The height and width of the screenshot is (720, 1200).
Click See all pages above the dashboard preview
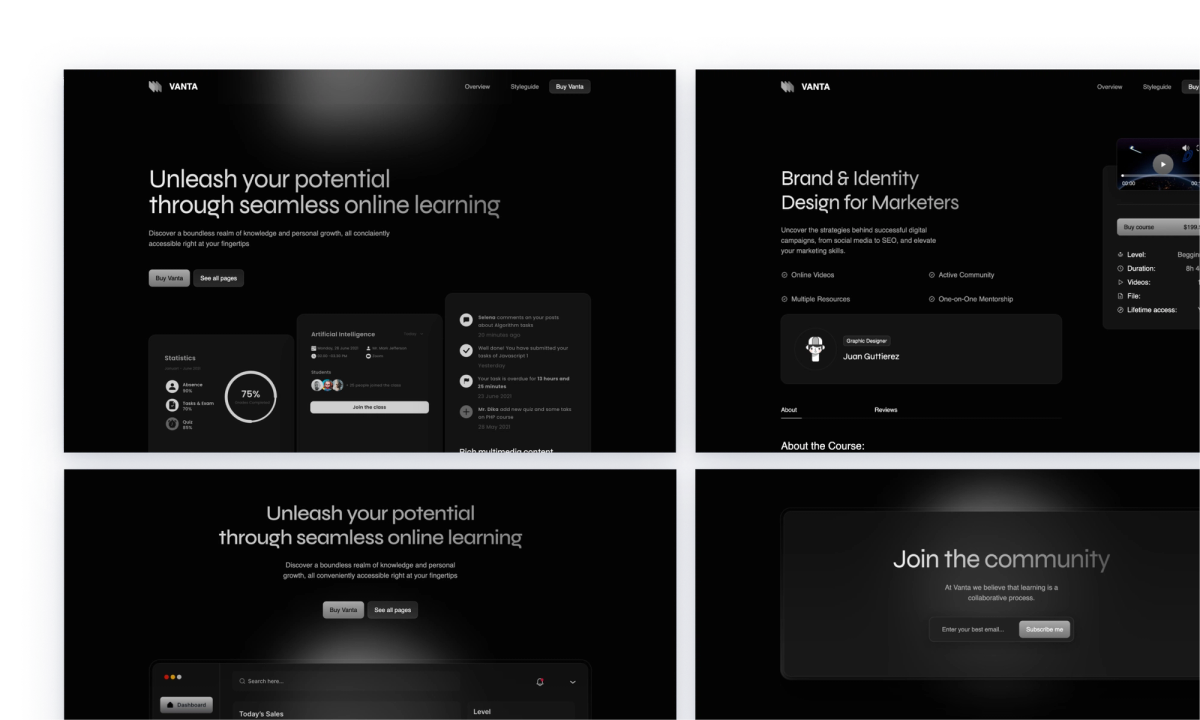[392, 610]
